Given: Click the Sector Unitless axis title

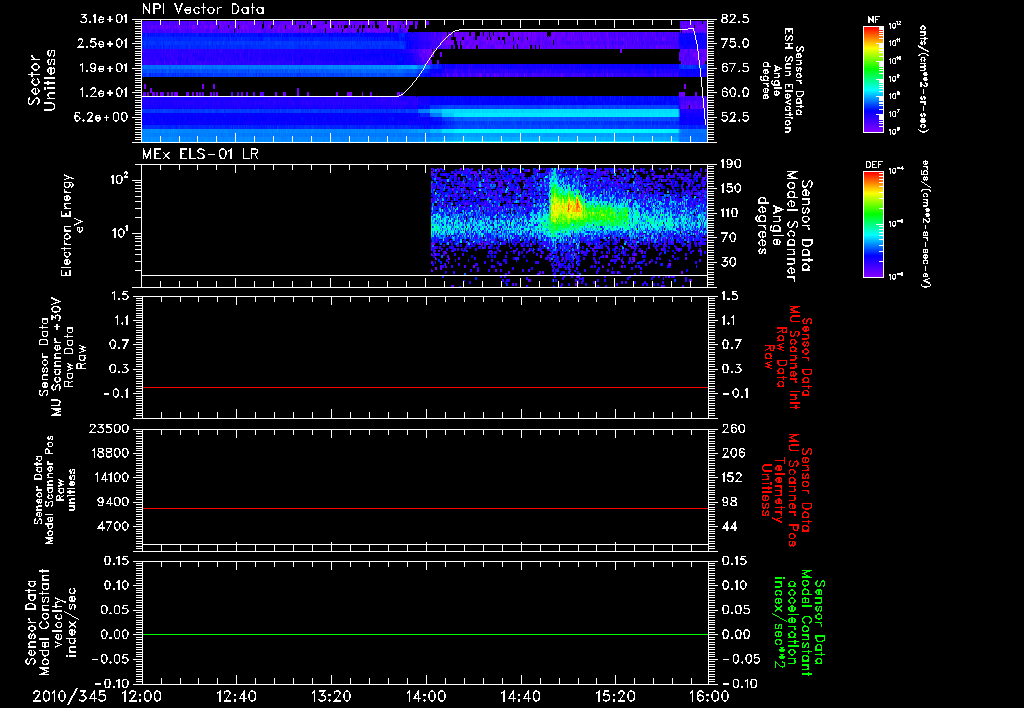Looking at the screenshot, I should tap(42, 80).
